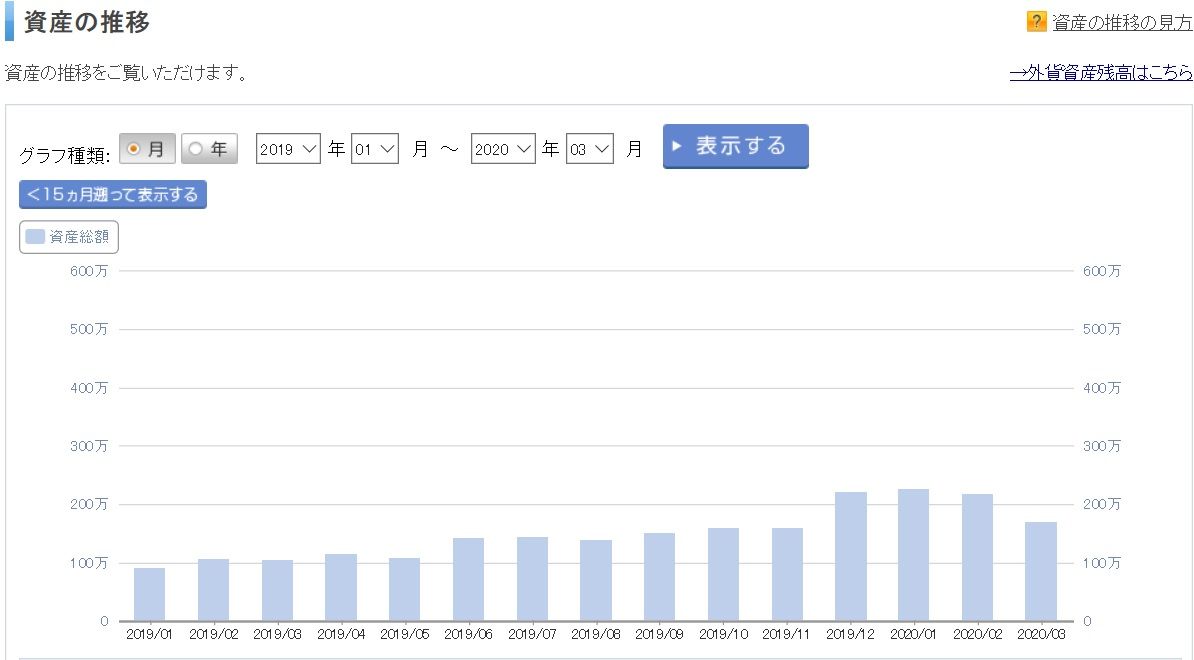Open the start month 01 dropdown

pyautogui.click(x=374, y=148)
